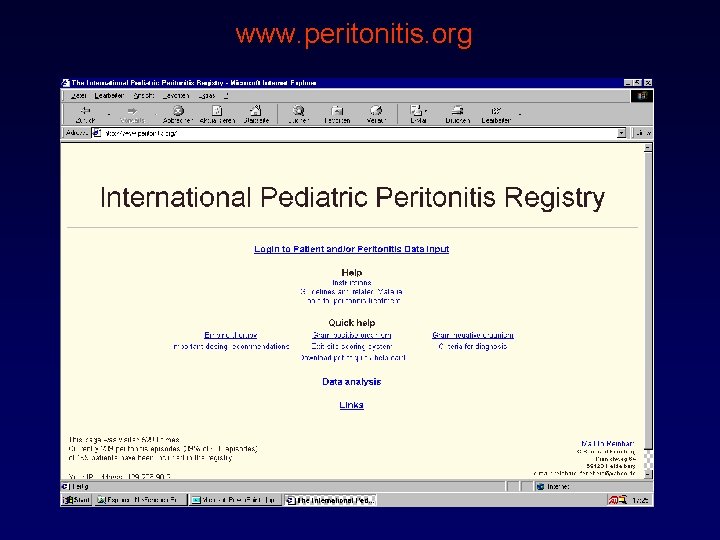This screenshot has width=720, height=540.
Task: Click the International Pediatric Peritonitis Registry heading
Action: [x=352, y=197]
